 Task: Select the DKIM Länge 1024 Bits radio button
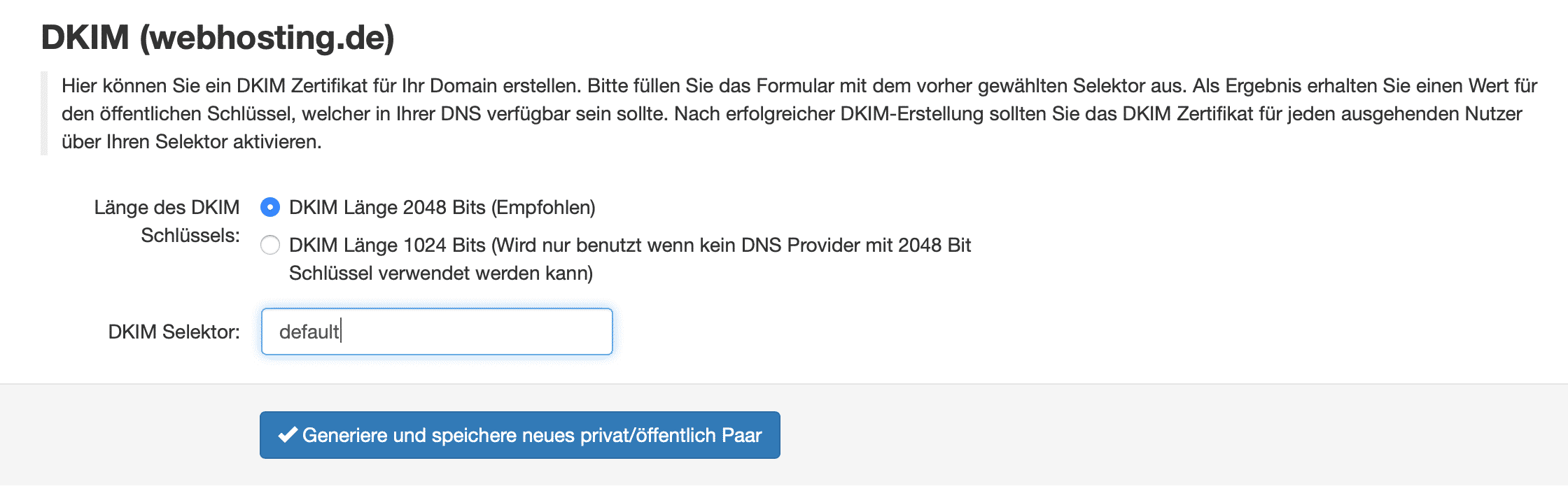tap(270, 246)
